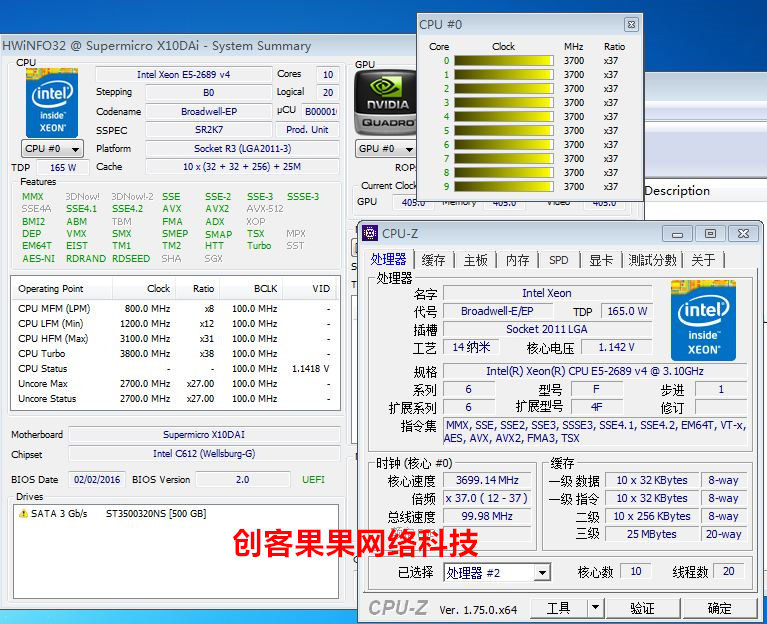Click the Intel Xeon E5-2689 v4 name field

click(183, 74)
